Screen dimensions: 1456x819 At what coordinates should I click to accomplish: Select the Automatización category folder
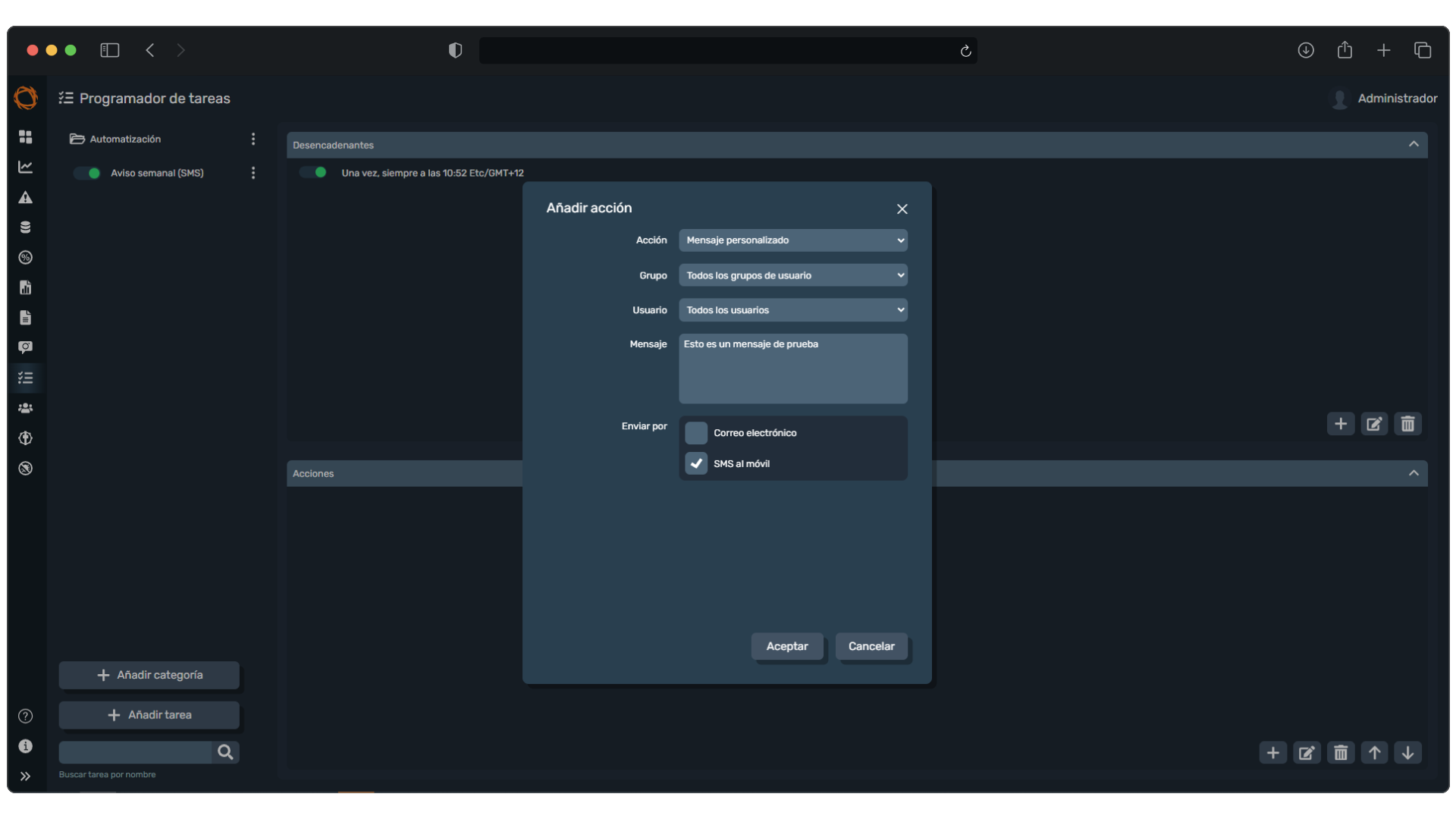click(x=115, y=139)
